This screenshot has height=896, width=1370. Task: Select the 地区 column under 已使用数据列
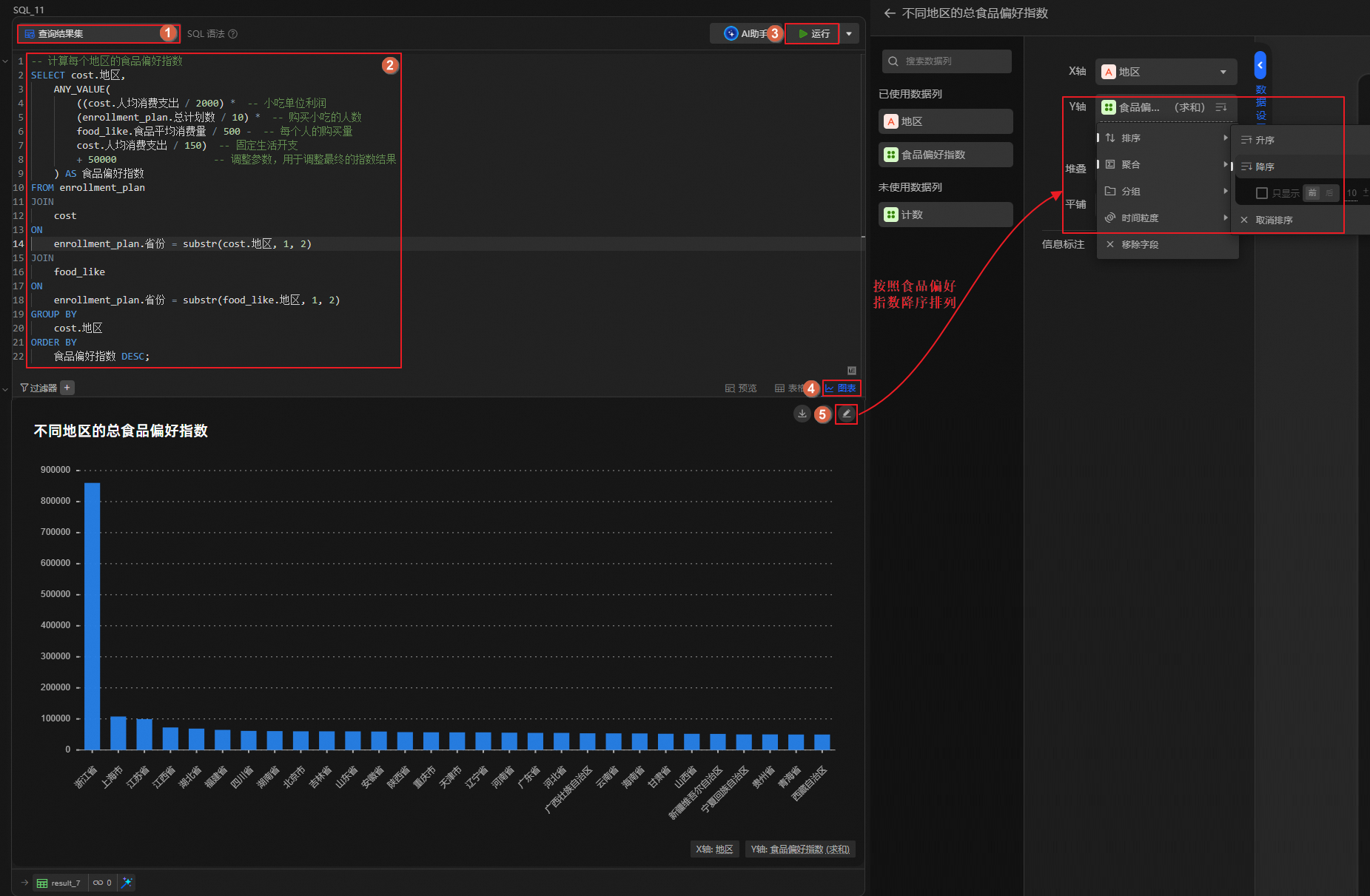(945, 121)
